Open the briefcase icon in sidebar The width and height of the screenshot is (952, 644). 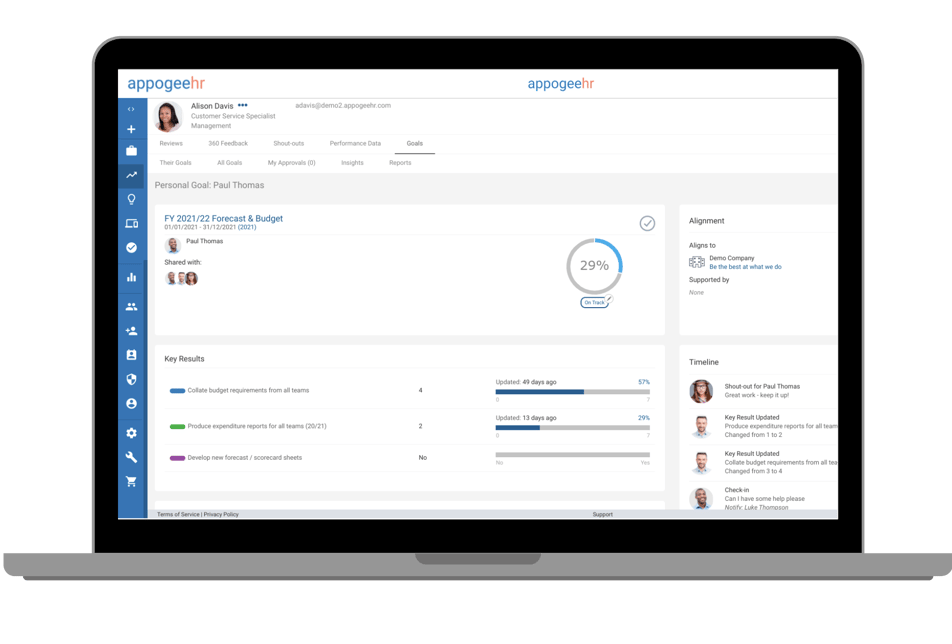pyautogui.click(x=131, y=151)
